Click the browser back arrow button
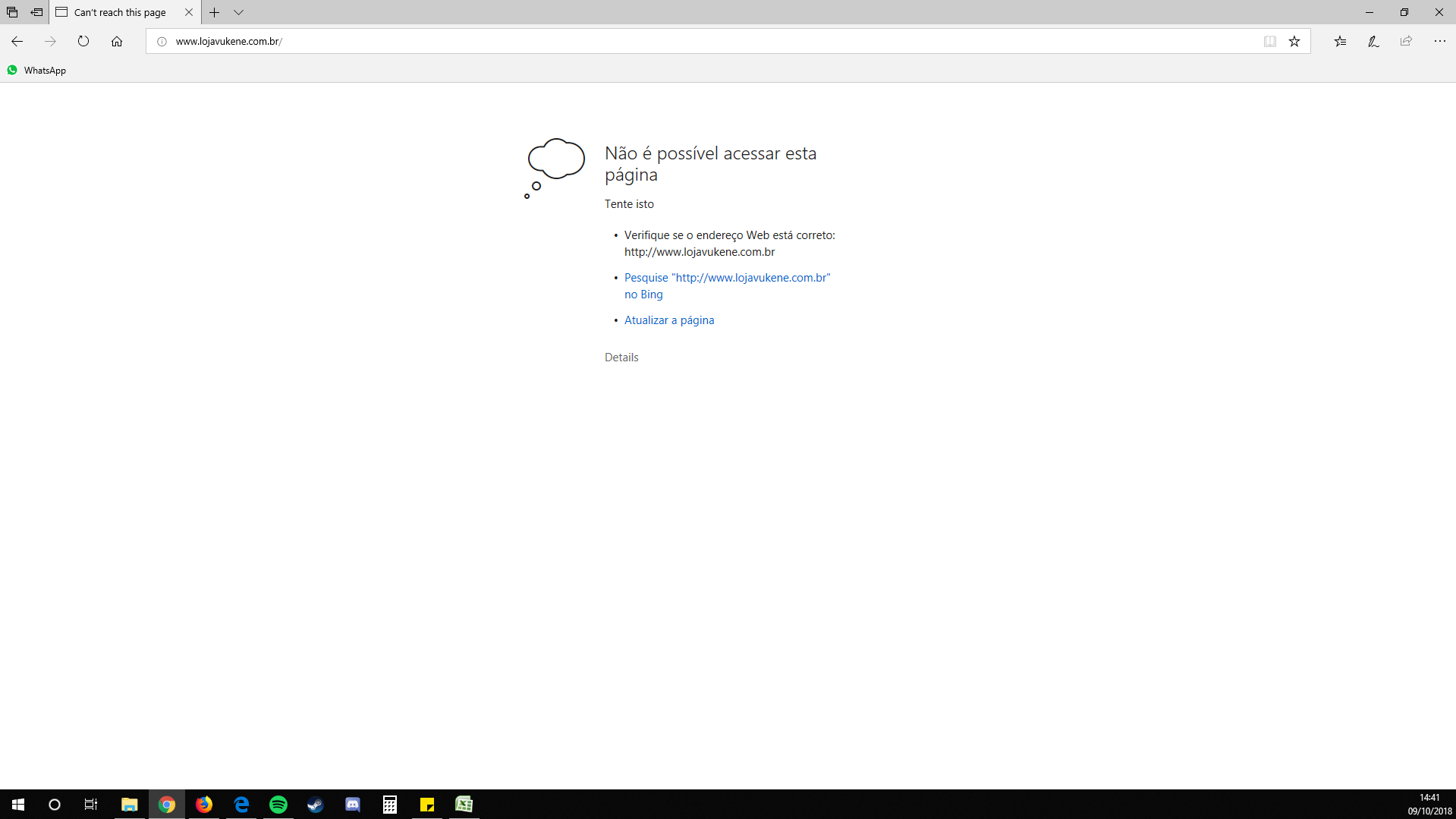Screen dimensions: 1456x819 pos(17,41)
